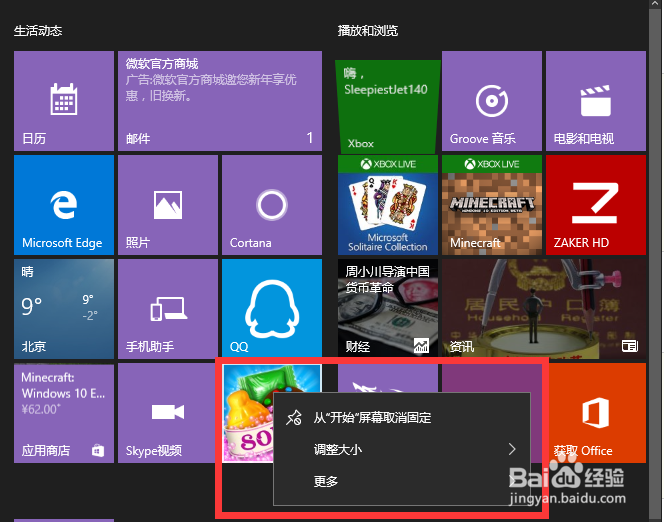Click the unpin icon in context menu
This screenshot has height=522, width=664.
pos(293,418)
